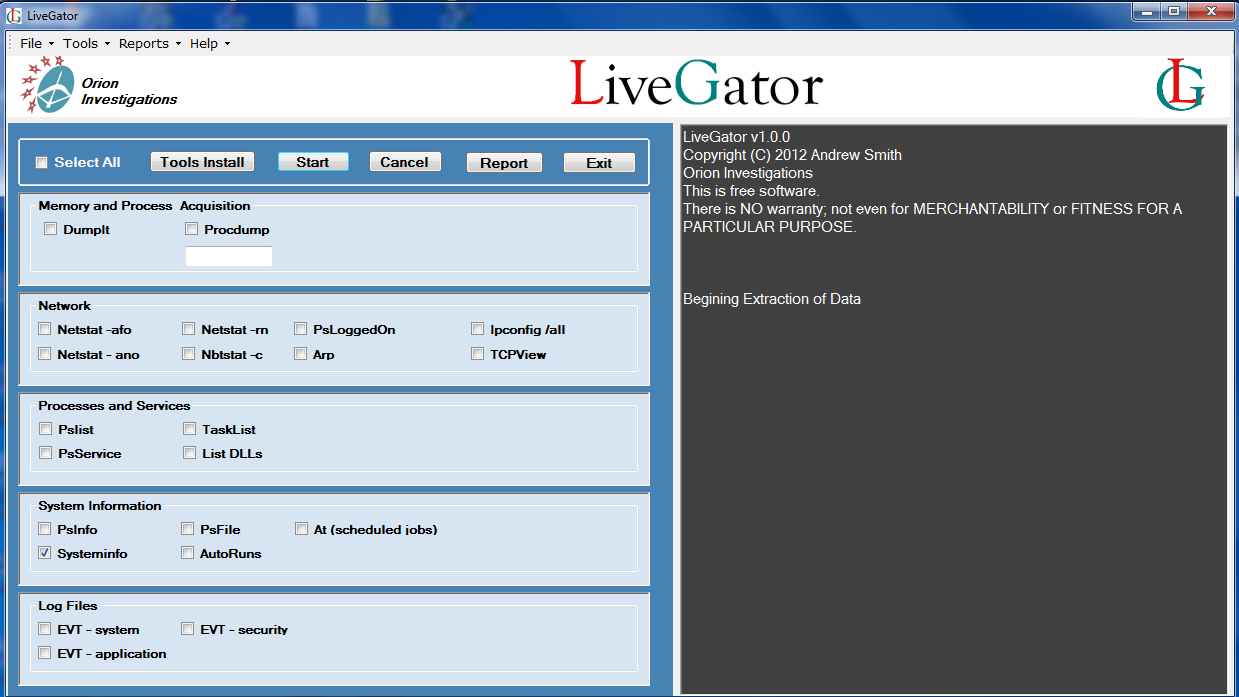Screen dimensions: 1239x697
Task: Maximize the LiveGator window
Action: coord(1173,12)
